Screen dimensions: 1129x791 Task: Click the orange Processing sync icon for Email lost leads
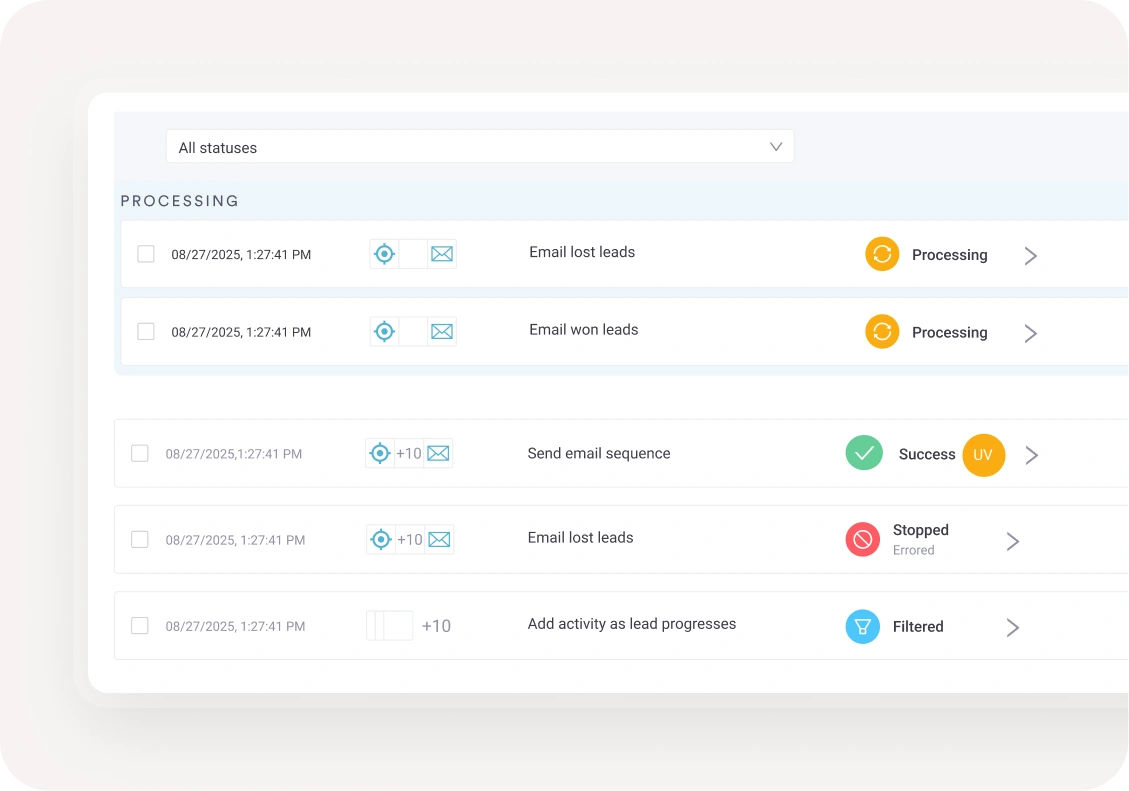click(x=882, y=254)
